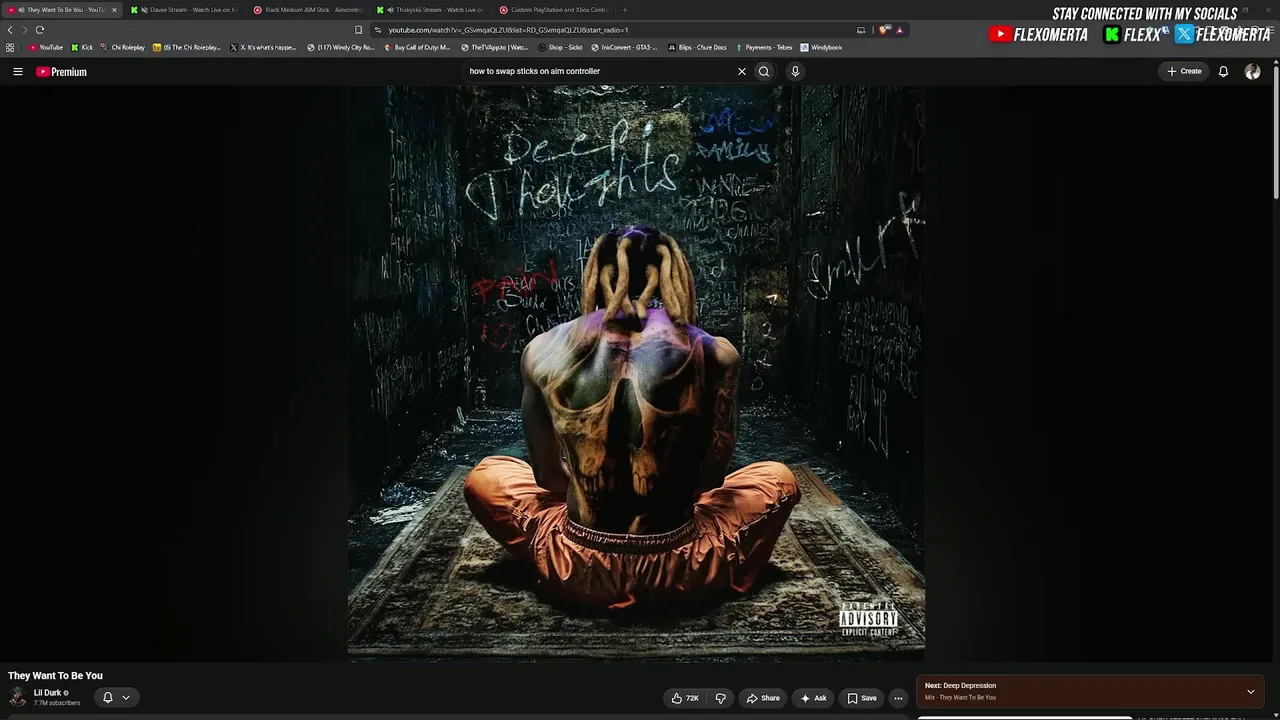Open Brave Shields lion icon
This screenshot has width=1280, height=720.
(x=884, y=30)
